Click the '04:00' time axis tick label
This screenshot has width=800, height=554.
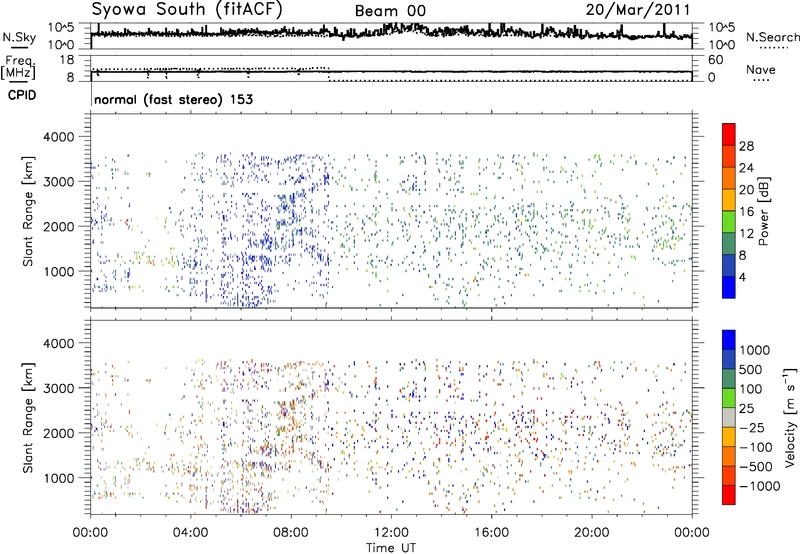[191, 533]
